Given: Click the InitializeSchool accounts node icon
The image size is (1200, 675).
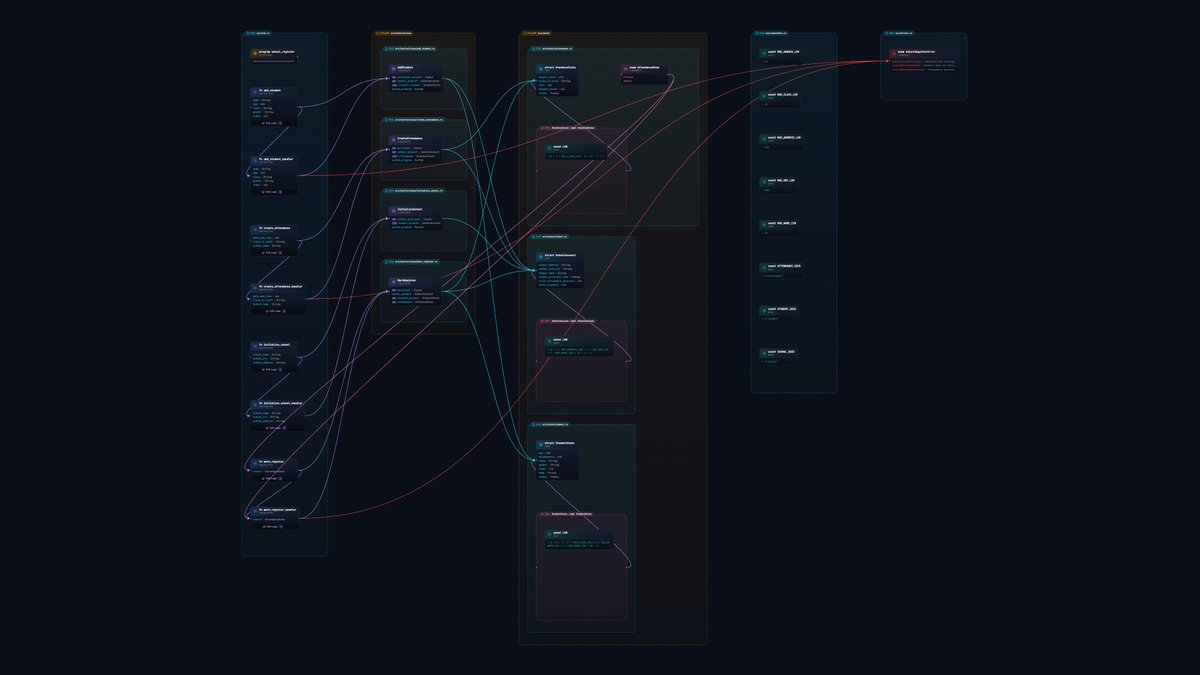Looking at the screenshot, I should coord(394,210).
